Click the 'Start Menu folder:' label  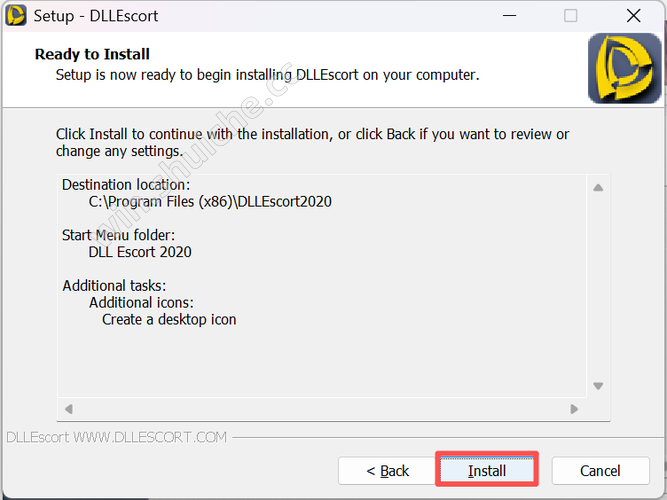pos(118,235)
